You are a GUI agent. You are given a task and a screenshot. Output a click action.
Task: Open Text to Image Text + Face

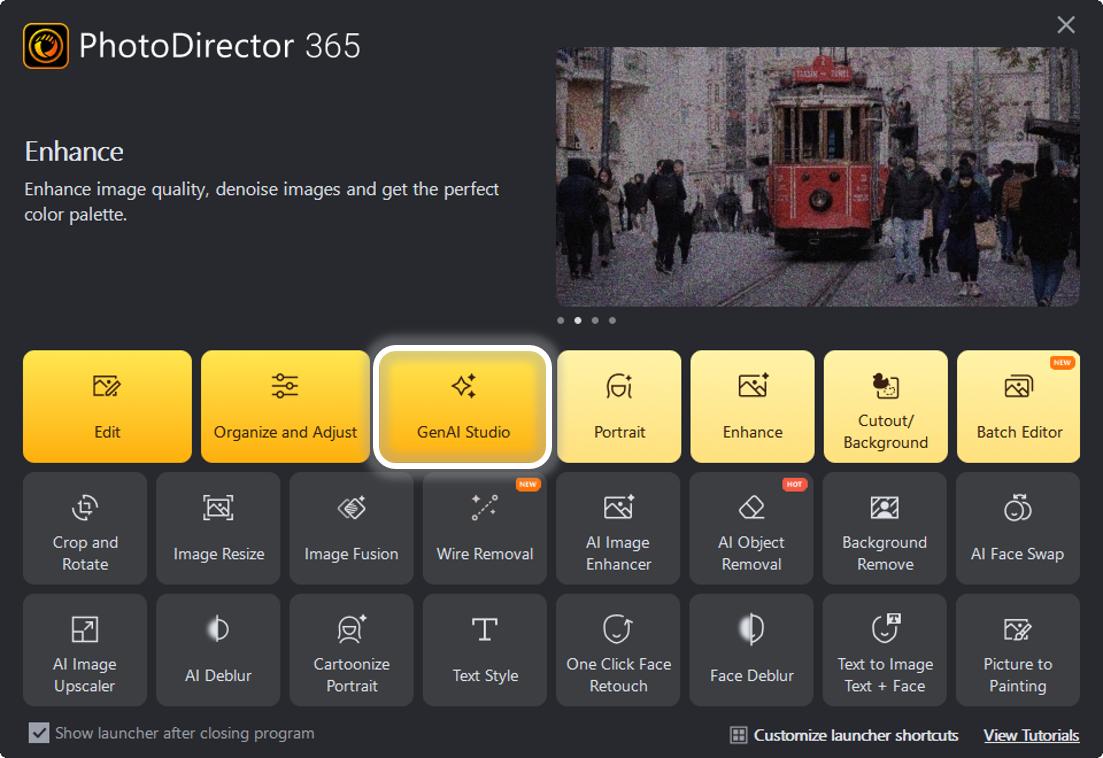(884, 650)
